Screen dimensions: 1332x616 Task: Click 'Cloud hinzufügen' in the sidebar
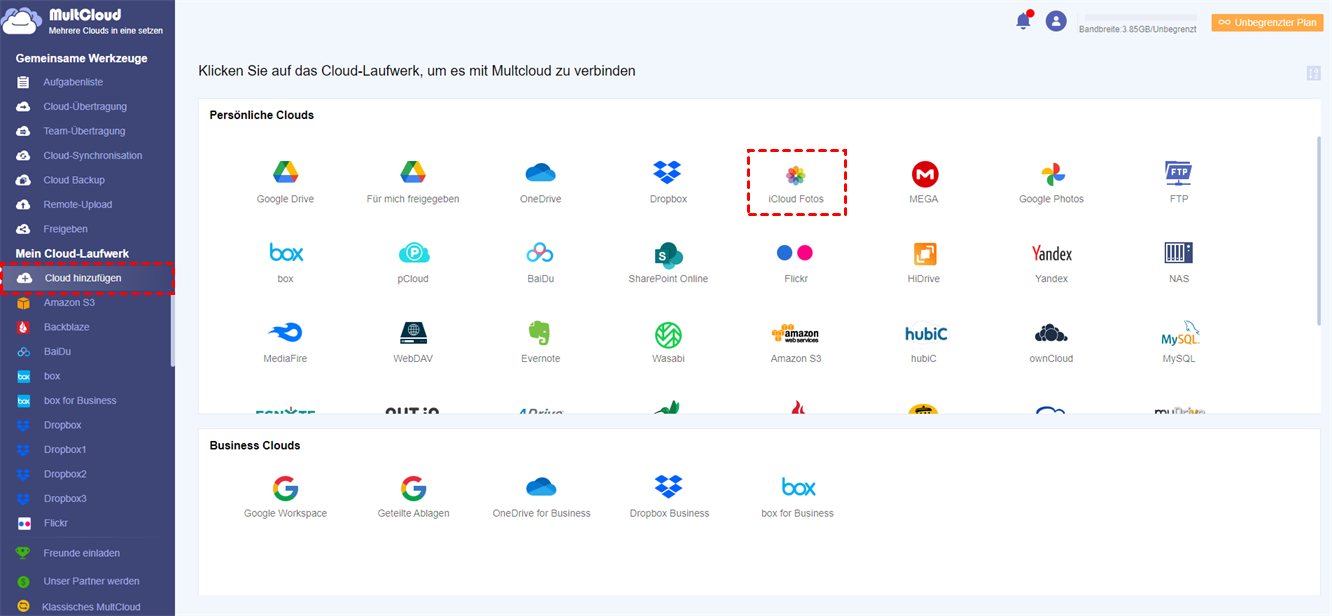(x=87, y=278)
